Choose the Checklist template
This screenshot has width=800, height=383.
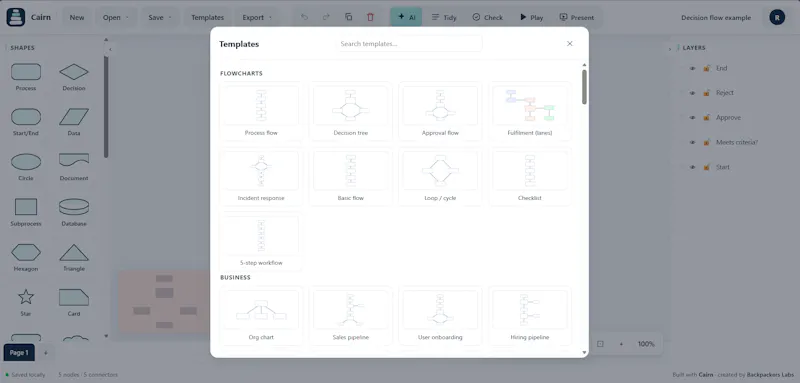point(530,176)
